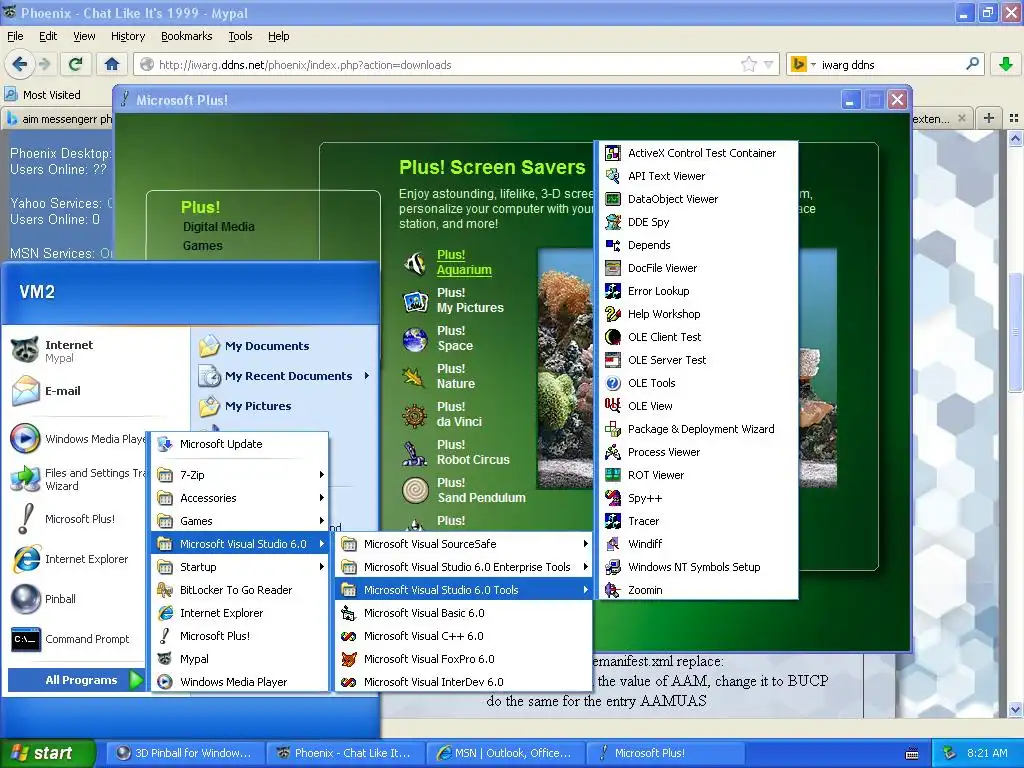Switch to 3D Pinball taskbar button

[185, 753]
